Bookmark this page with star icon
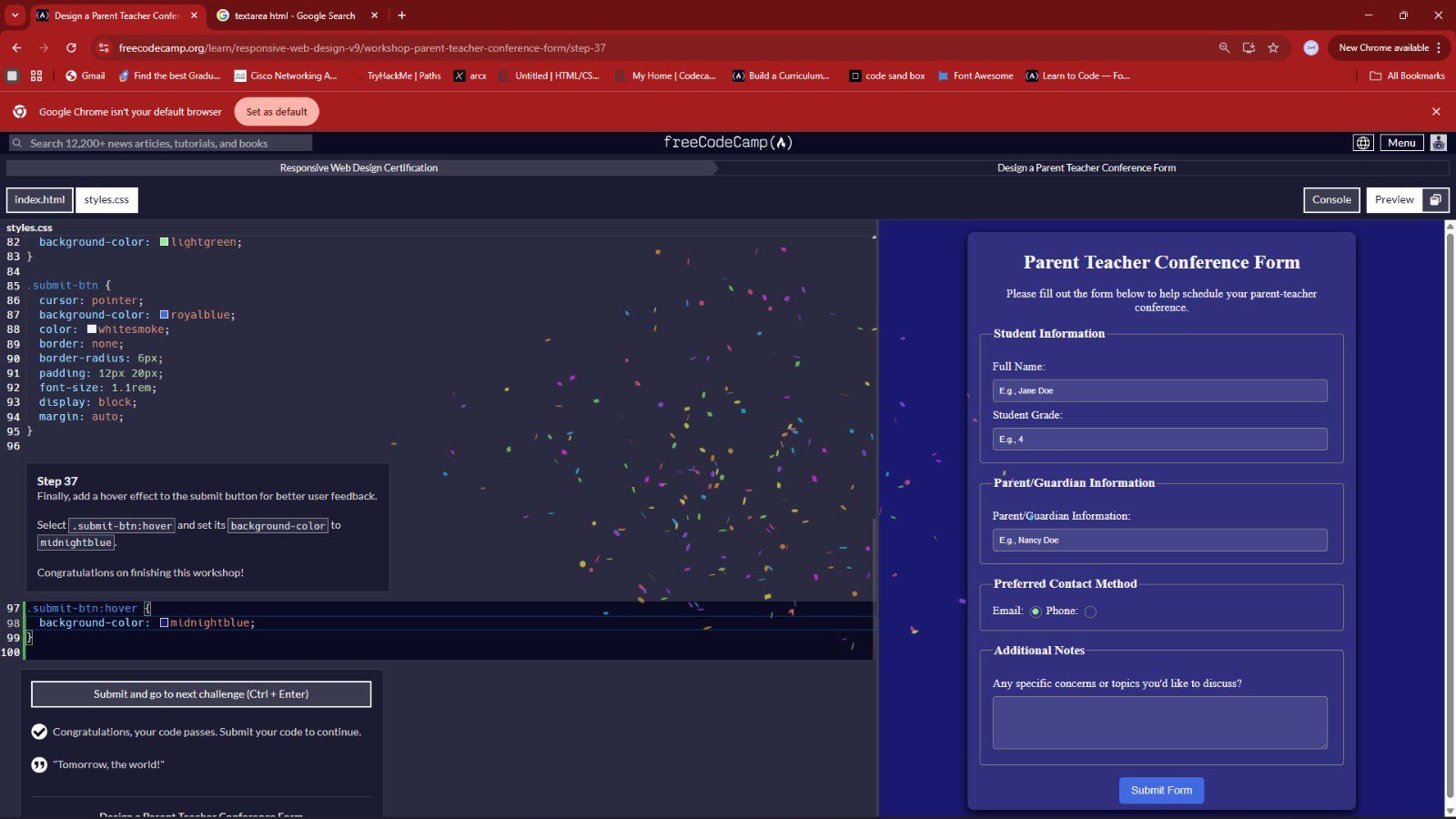The height and width of the screenshot is (819, 1456). [1273, 48]
